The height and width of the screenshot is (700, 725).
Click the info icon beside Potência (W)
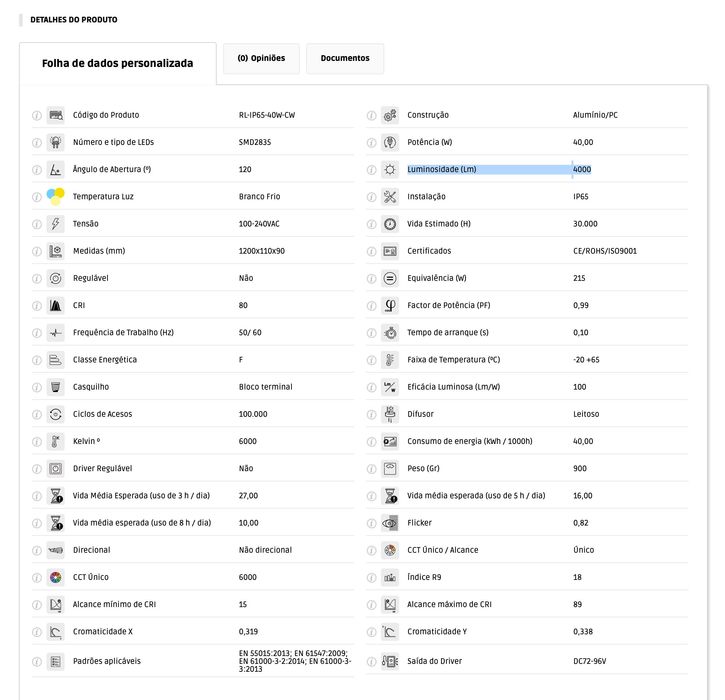point(371,143)
